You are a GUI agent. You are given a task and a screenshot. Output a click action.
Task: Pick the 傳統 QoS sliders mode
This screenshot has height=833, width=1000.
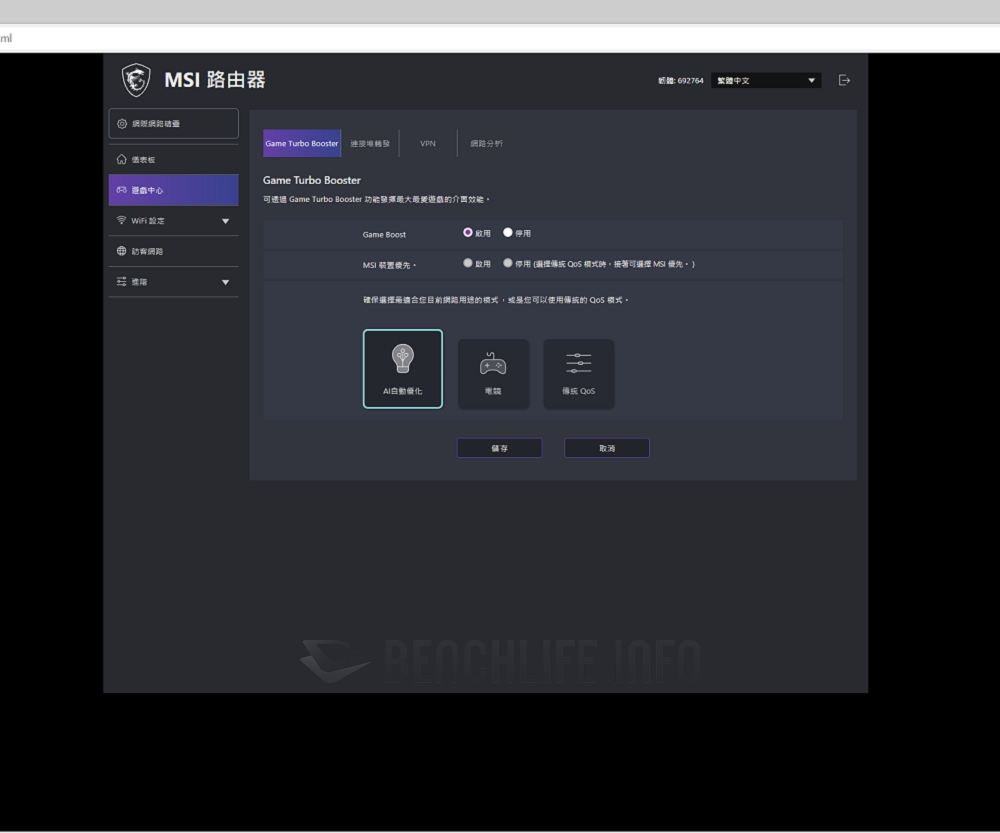point(578,373)
